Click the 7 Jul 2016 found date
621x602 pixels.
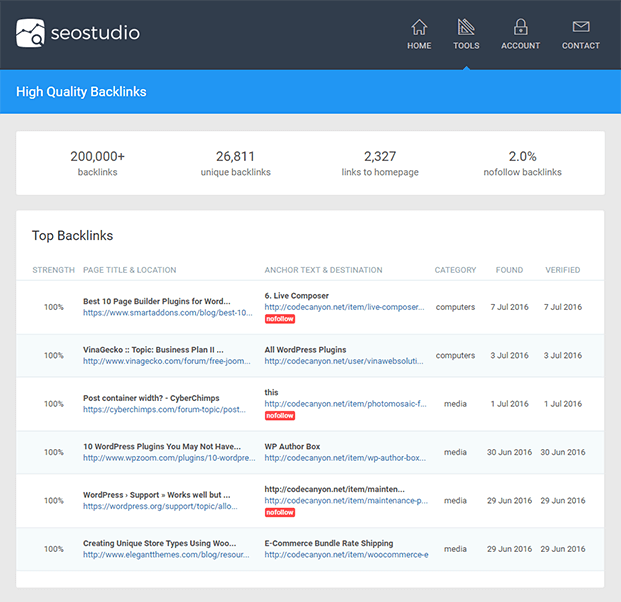coord(509,307)
